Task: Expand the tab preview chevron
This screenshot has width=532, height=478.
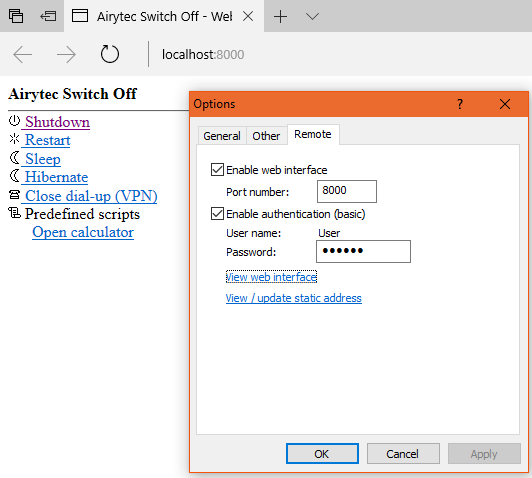Action: [312, 16]
